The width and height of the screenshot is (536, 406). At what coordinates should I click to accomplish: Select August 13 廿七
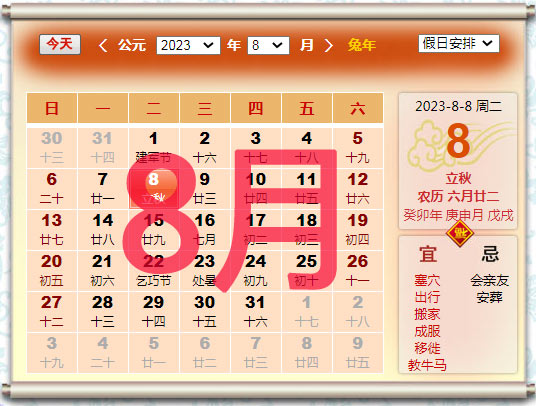[52, 230]
